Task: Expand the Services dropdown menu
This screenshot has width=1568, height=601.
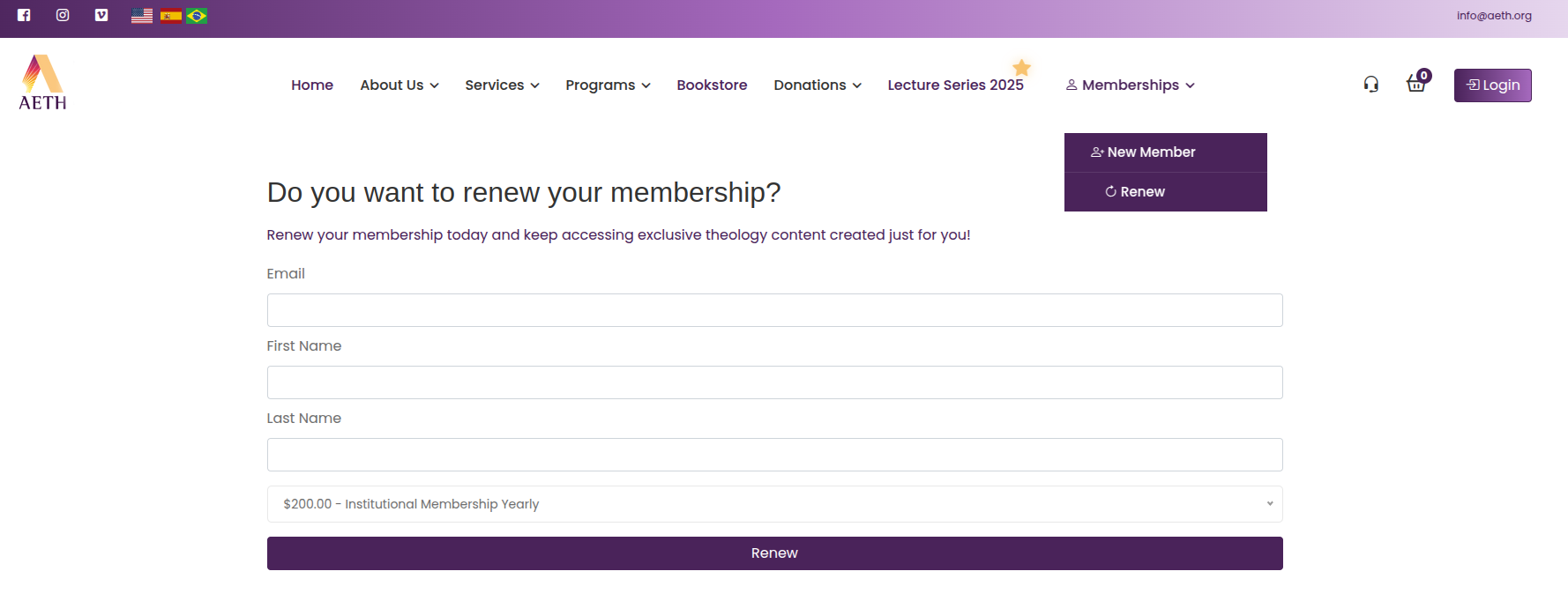Action: coord(502,85)
